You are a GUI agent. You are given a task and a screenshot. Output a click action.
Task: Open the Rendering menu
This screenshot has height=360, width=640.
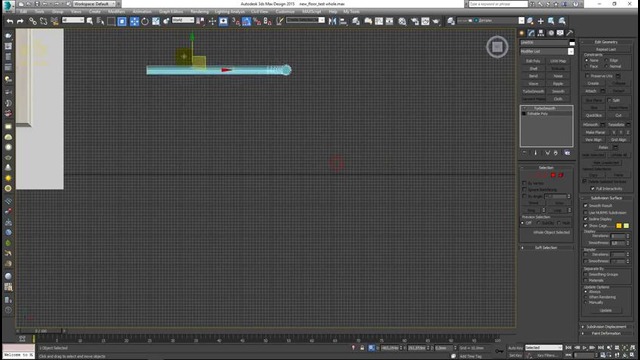point(200,12)
